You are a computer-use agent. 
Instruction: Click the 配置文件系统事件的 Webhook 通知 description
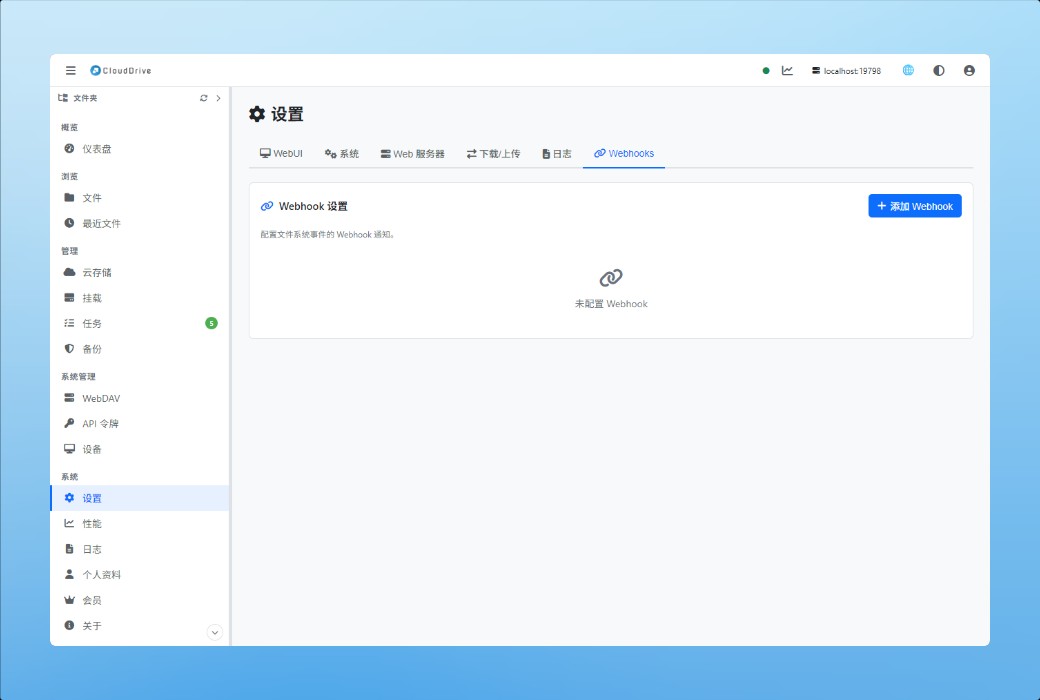pyautogui.click(x=328, y=234)
